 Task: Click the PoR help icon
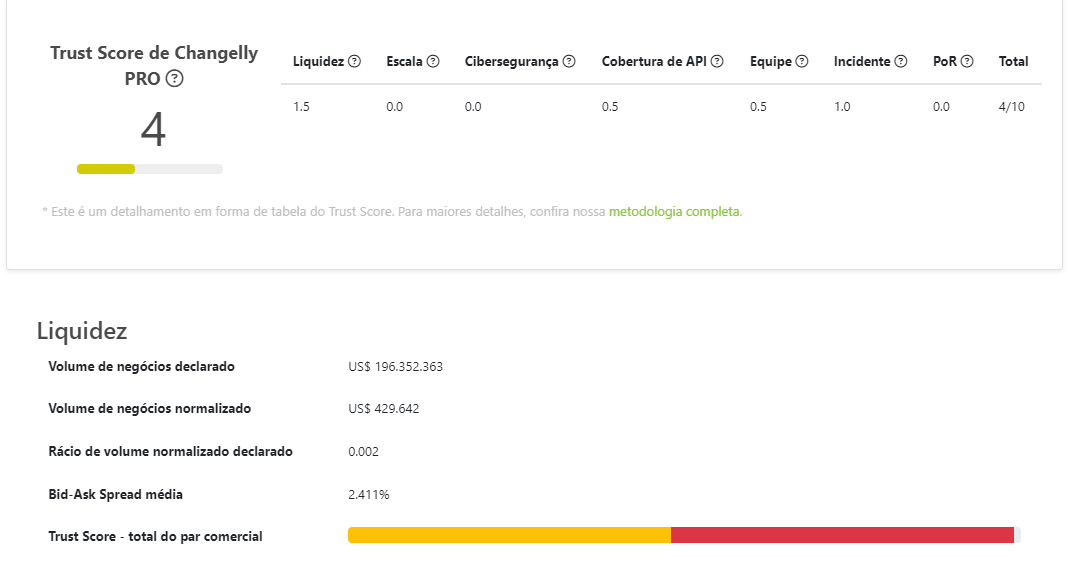pyautogui.click(x=967, y=62)
